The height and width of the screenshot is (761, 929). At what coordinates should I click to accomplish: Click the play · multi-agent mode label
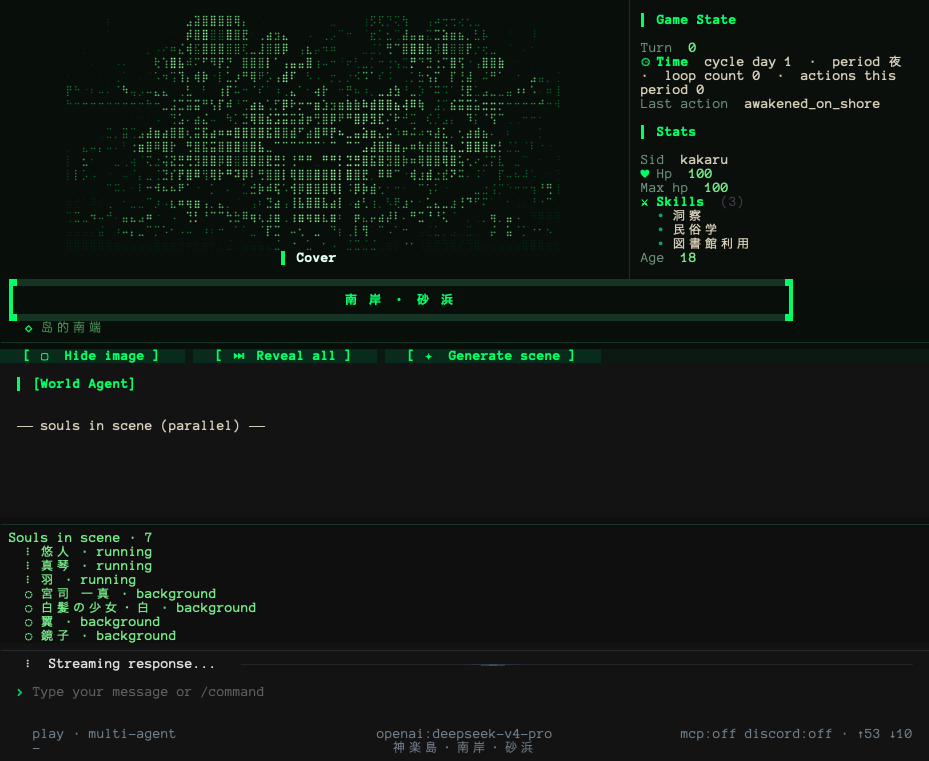104,734
